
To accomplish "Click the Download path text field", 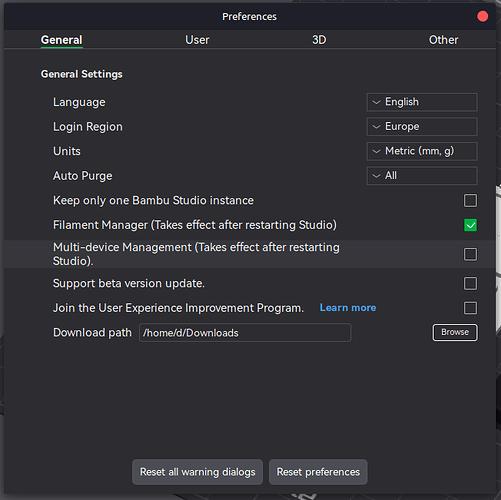I will 245,333.
